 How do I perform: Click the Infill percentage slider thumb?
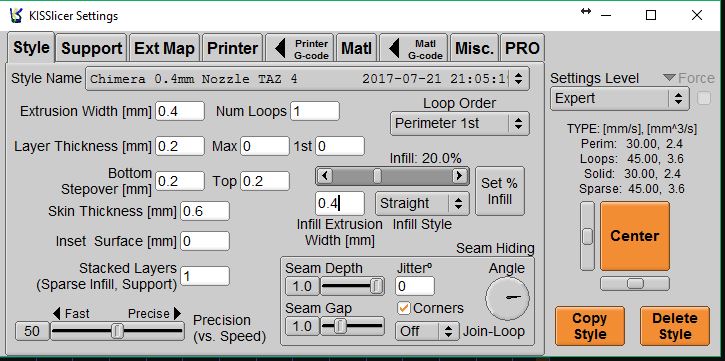(377, 176)
